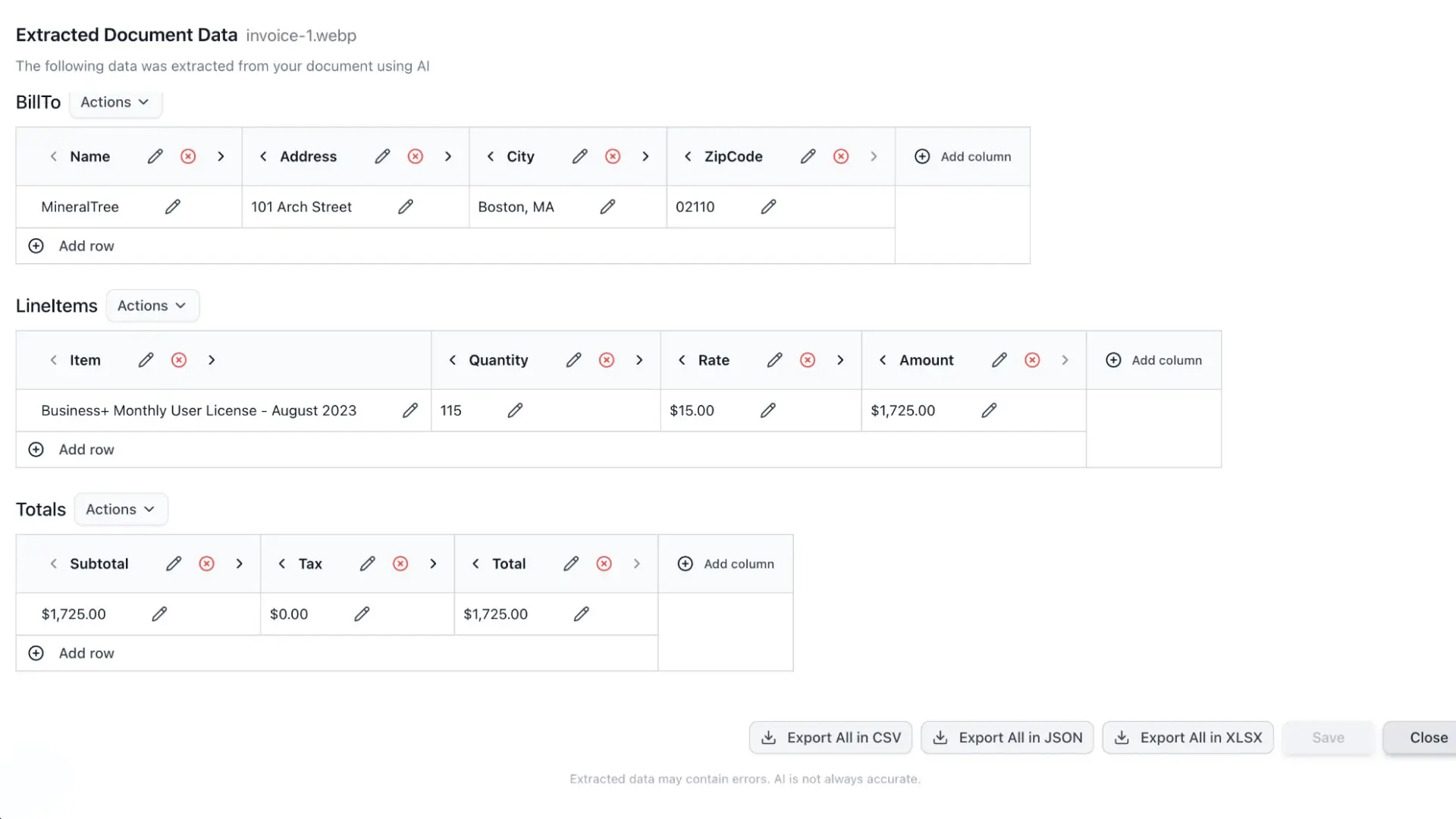Rename the Address column using pencil
The height and width of the screenshot is (819, 1456).
click(382, 156)
